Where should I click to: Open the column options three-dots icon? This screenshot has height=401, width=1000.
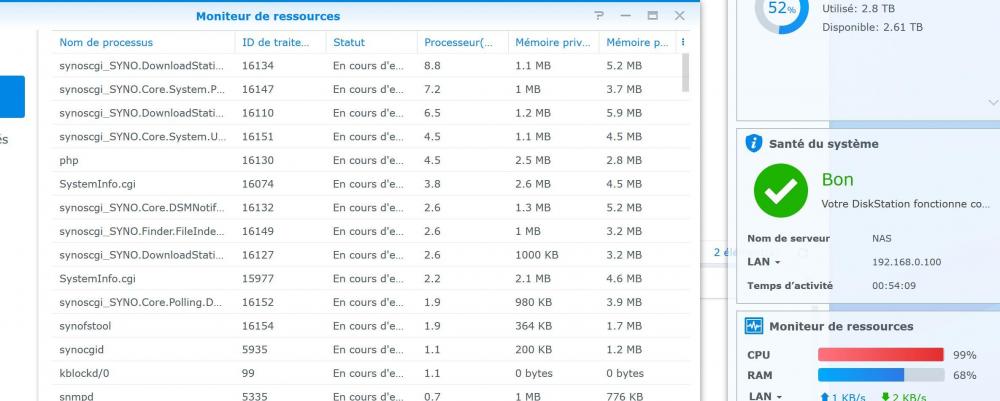tap(683, 42)
